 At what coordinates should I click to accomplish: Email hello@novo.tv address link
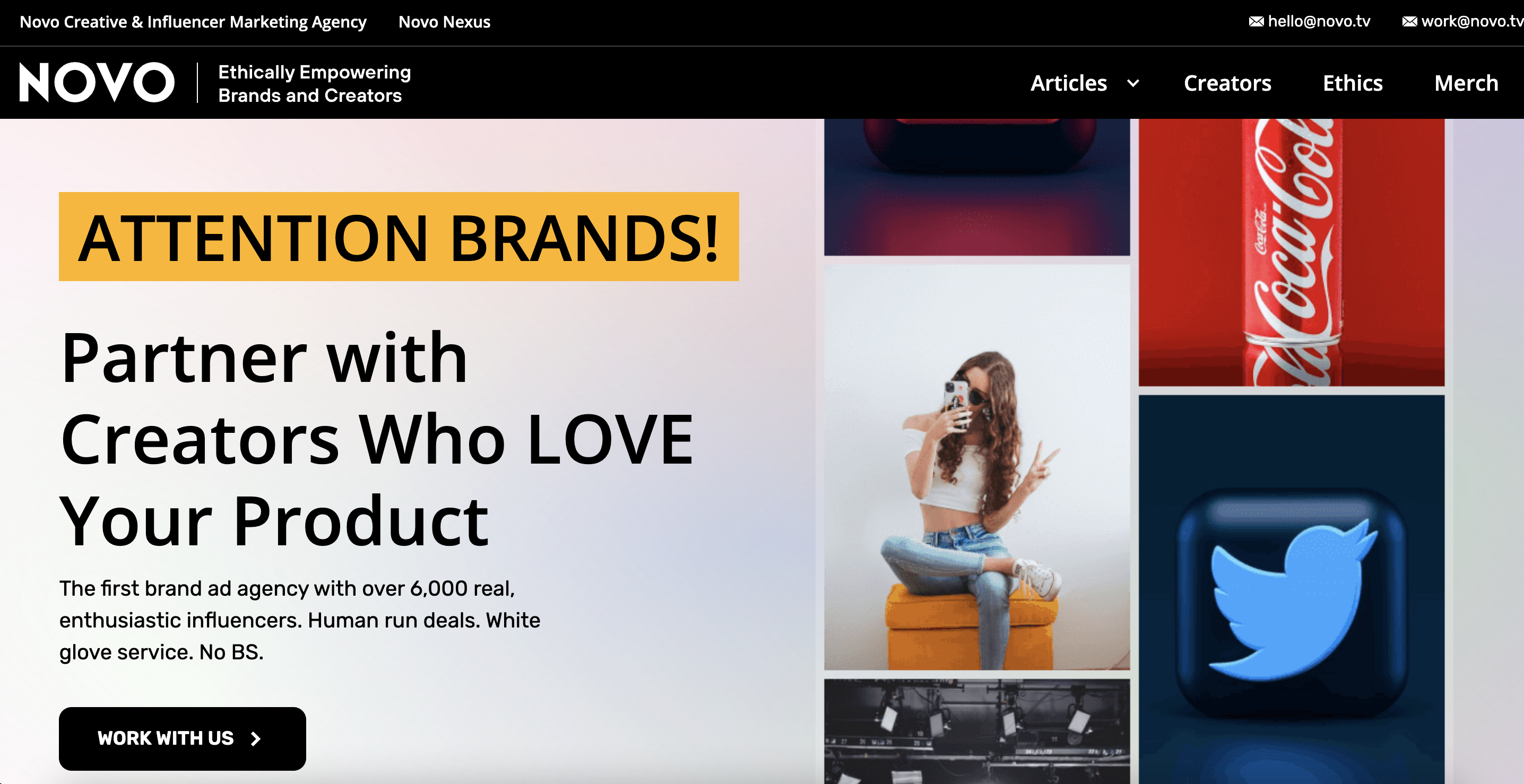pos(1319,22)
